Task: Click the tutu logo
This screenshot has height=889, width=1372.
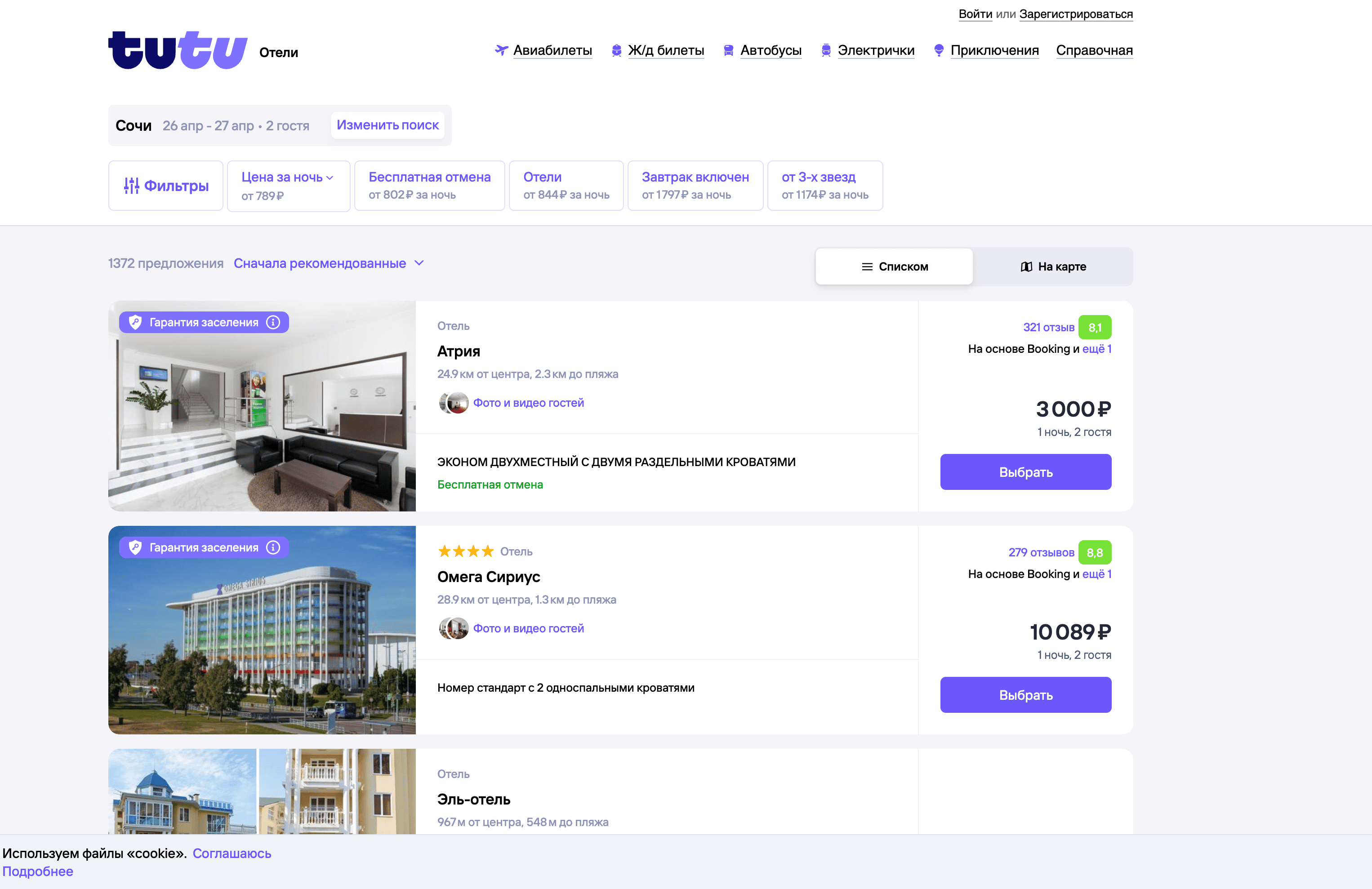Action: coord(178,50)
